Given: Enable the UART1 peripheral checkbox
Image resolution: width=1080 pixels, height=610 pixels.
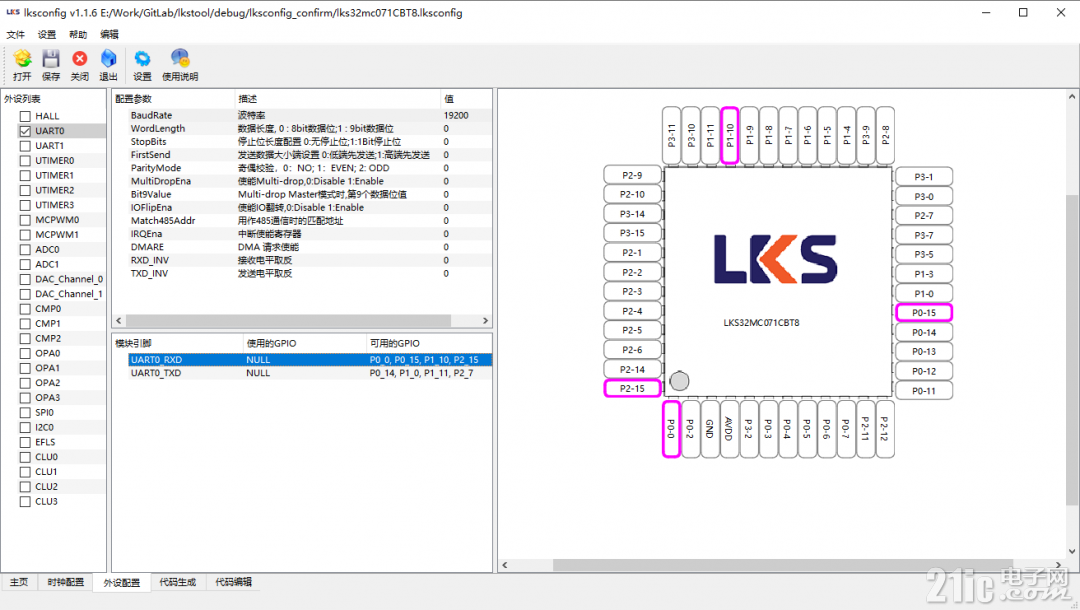Looking at the screenshot, I should (25, 146).
